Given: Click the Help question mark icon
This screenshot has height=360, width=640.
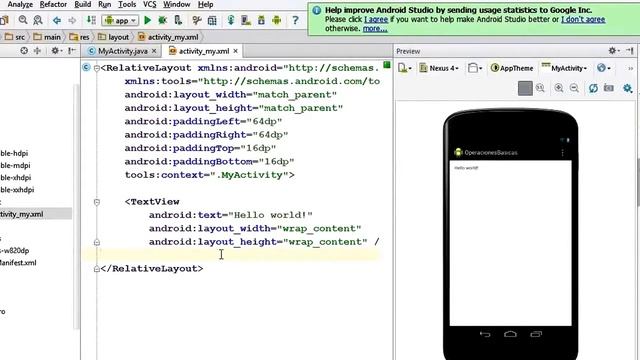Looking at the screenshot, I should 295,20.
